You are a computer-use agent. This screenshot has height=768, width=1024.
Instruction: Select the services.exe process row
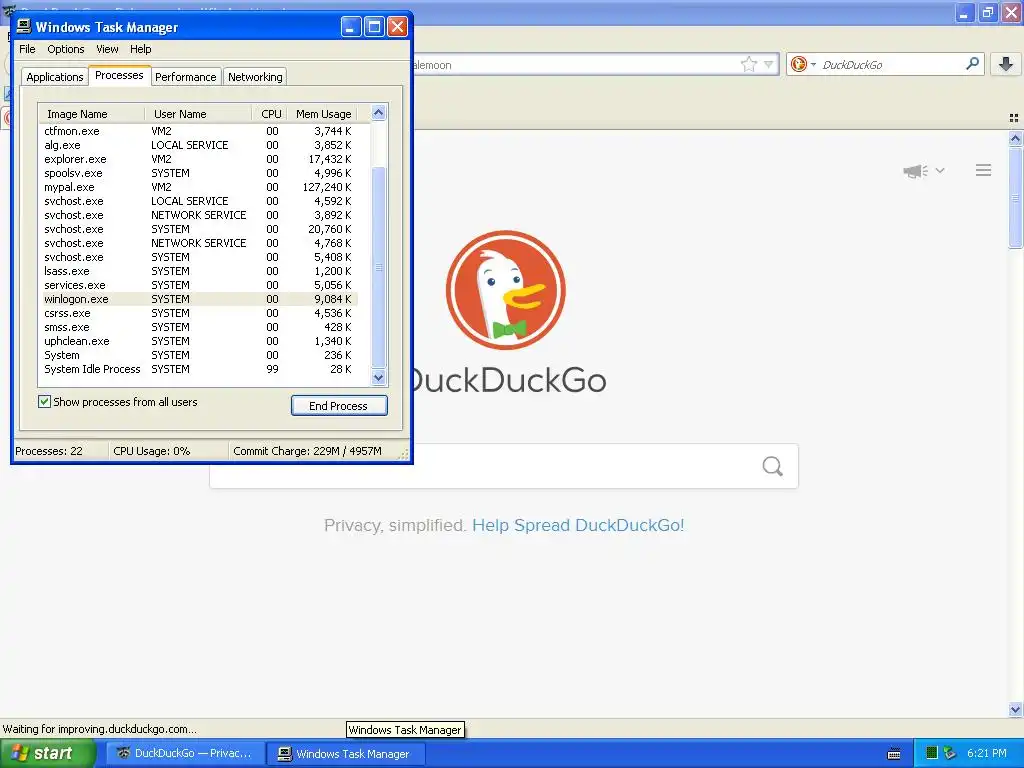pyautogui.click(x=199, y=285)
